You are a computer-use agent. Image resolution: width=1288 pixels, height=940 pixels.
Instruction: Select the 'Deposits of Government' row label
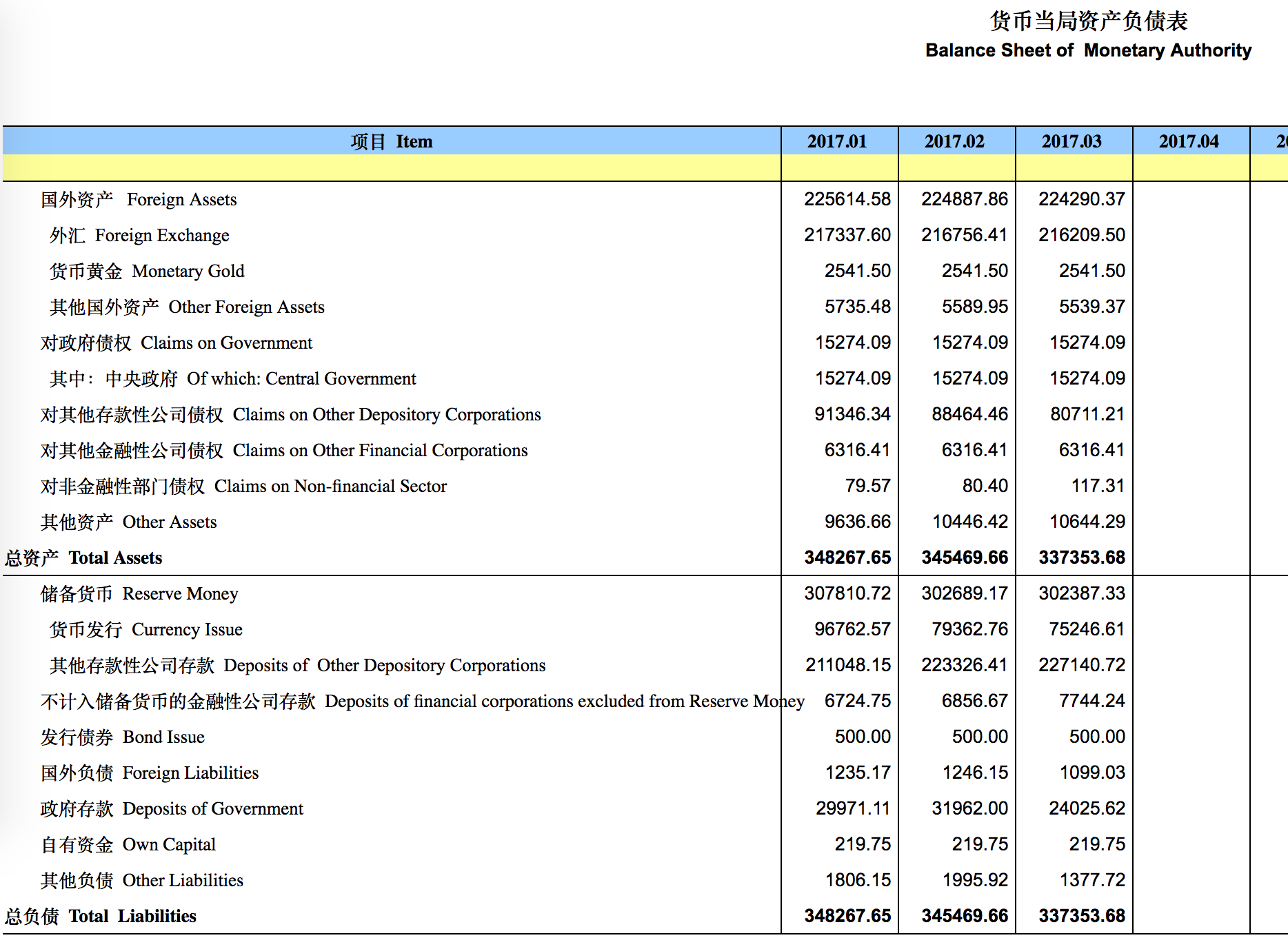point(172,808)
